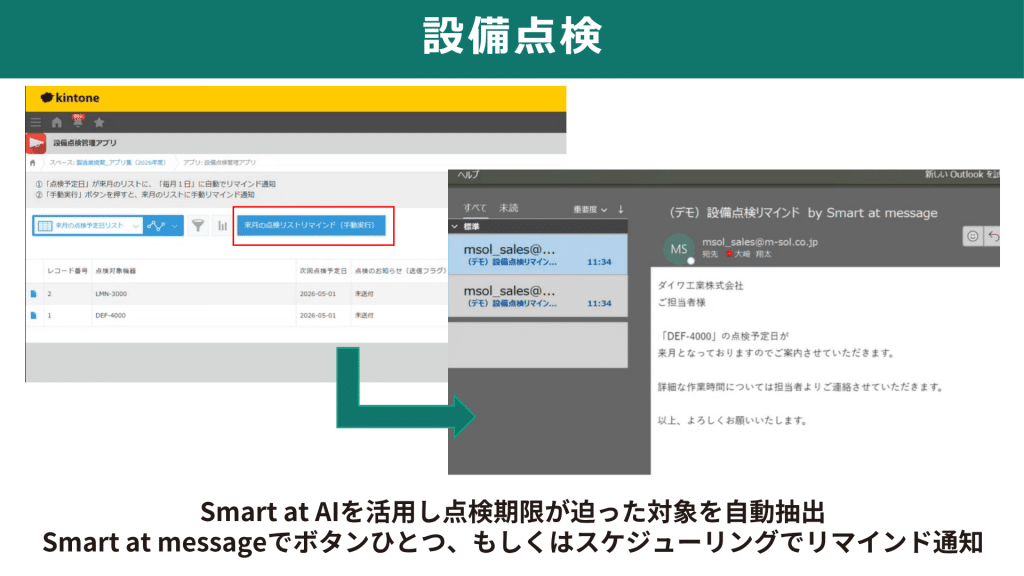Open the filter funnel icon in kintone
Viewport: 1024px width, 576px height.
pyautogui.click(x=198, y=226)
